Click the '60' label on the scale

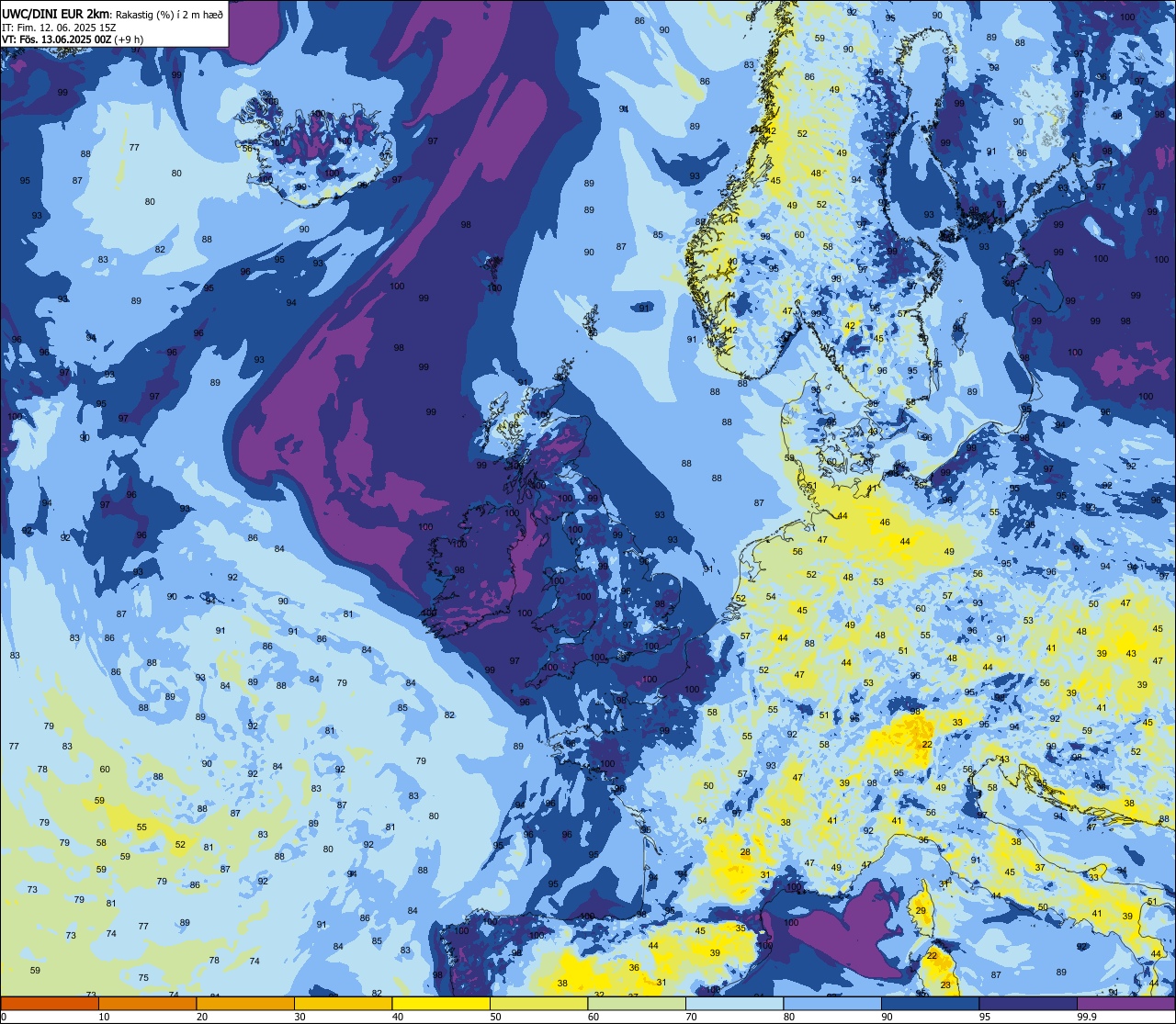594,1017
